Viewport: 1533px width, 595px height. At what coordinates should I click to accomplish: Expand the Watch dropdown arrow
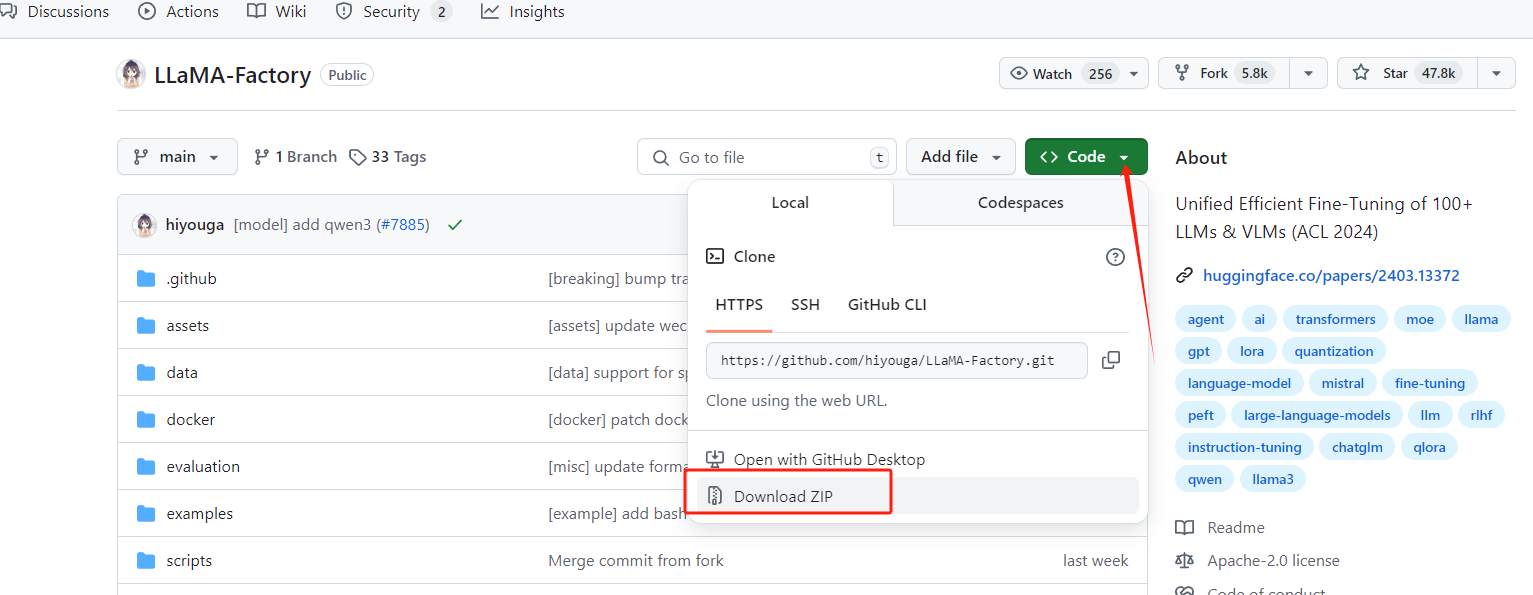(x=1134, y=73)
